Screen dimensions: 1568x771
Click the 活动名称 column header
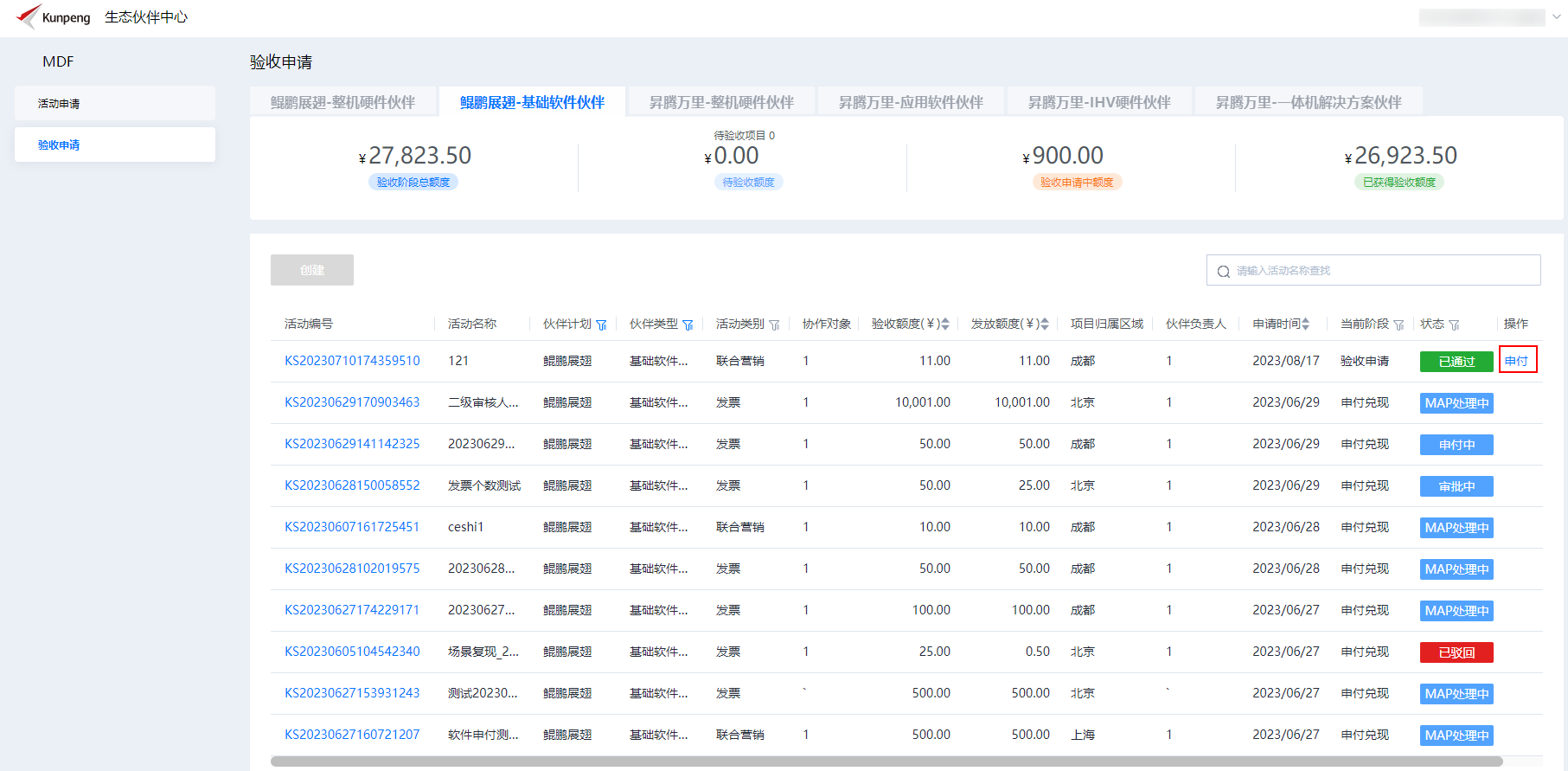pyautogui.click(x=472, y=324)
